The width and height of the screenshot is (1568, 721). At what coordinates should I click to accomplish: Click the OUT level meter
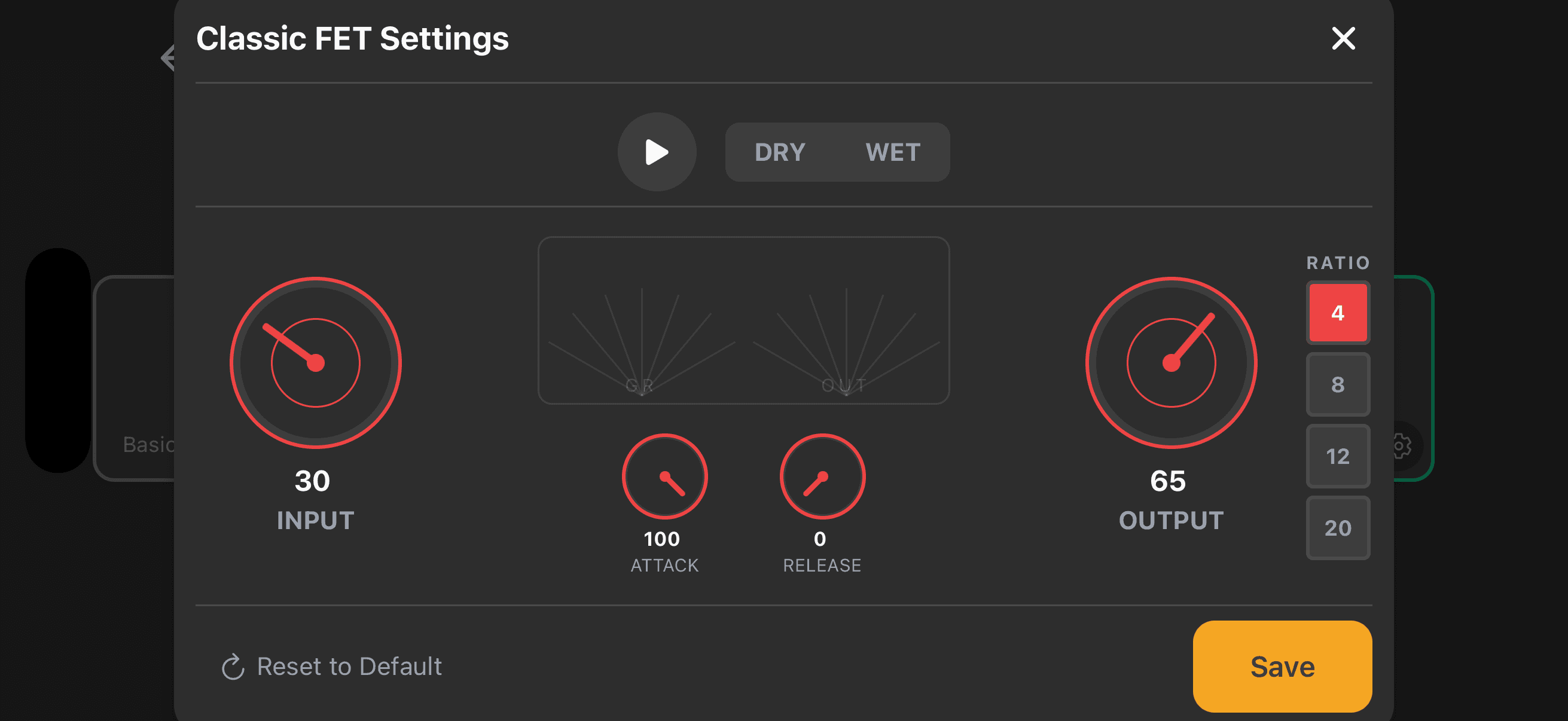coord(846,341)
